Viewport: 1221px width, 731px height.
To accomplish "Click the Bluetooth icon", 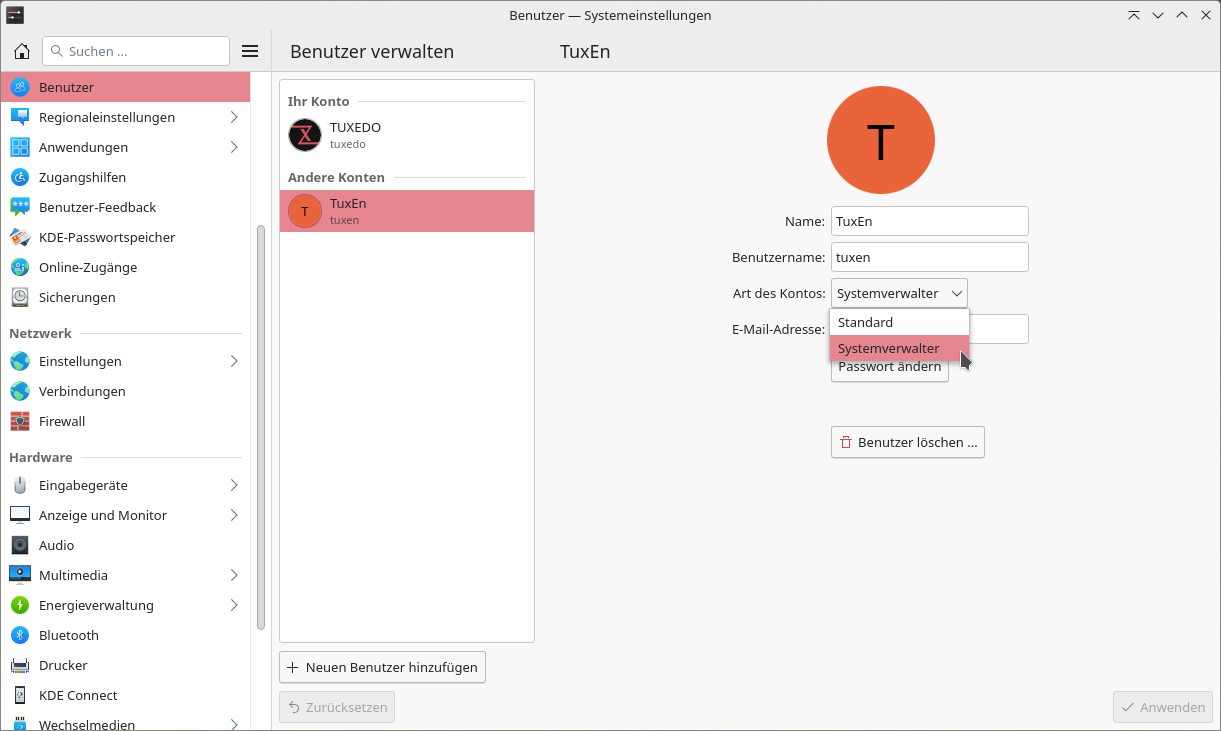I will 20,635.
